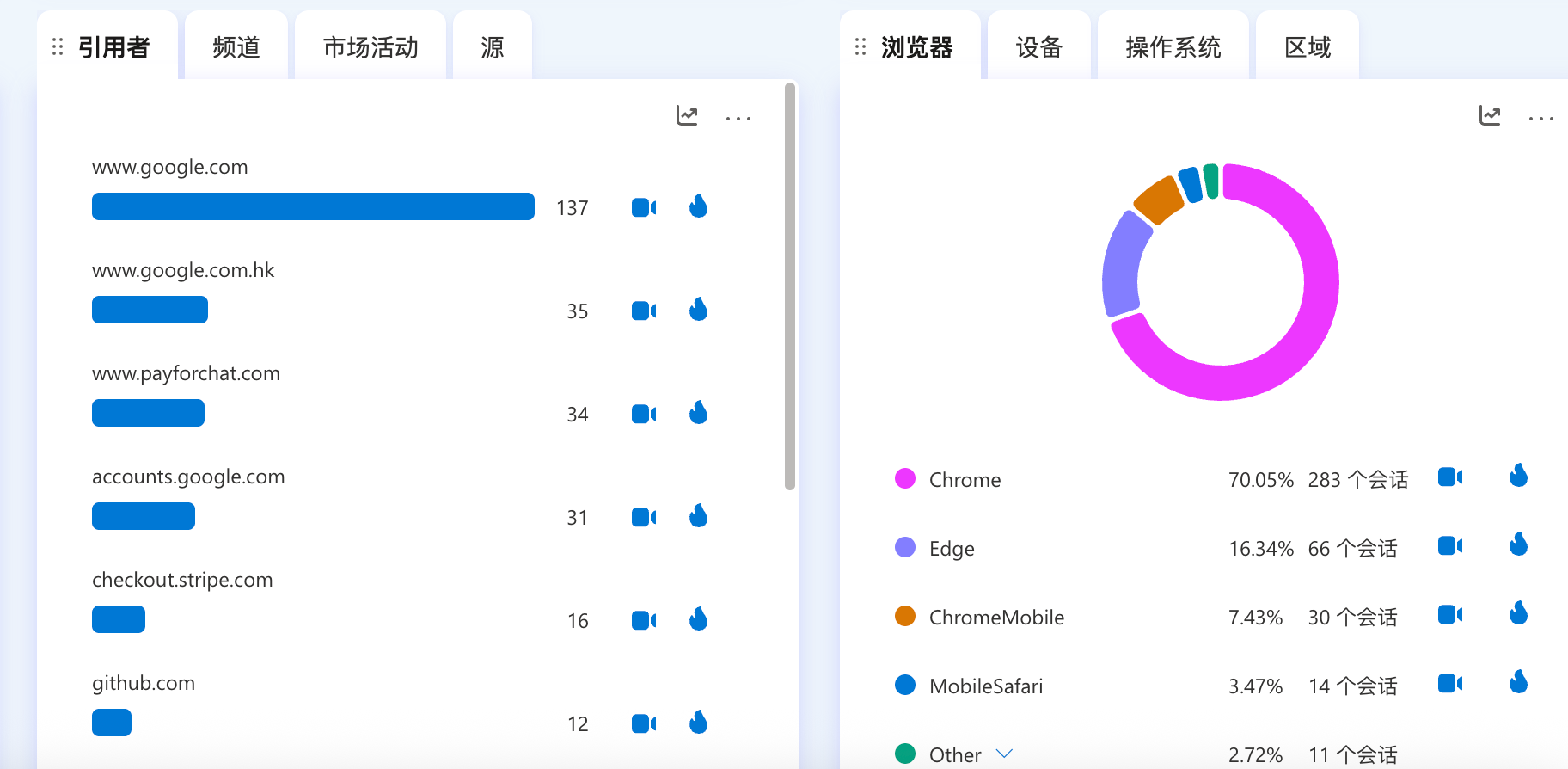Open heatmaps for Chrome browser
The height and width of the screenshot is (769, 1568).
(1519, 476)
